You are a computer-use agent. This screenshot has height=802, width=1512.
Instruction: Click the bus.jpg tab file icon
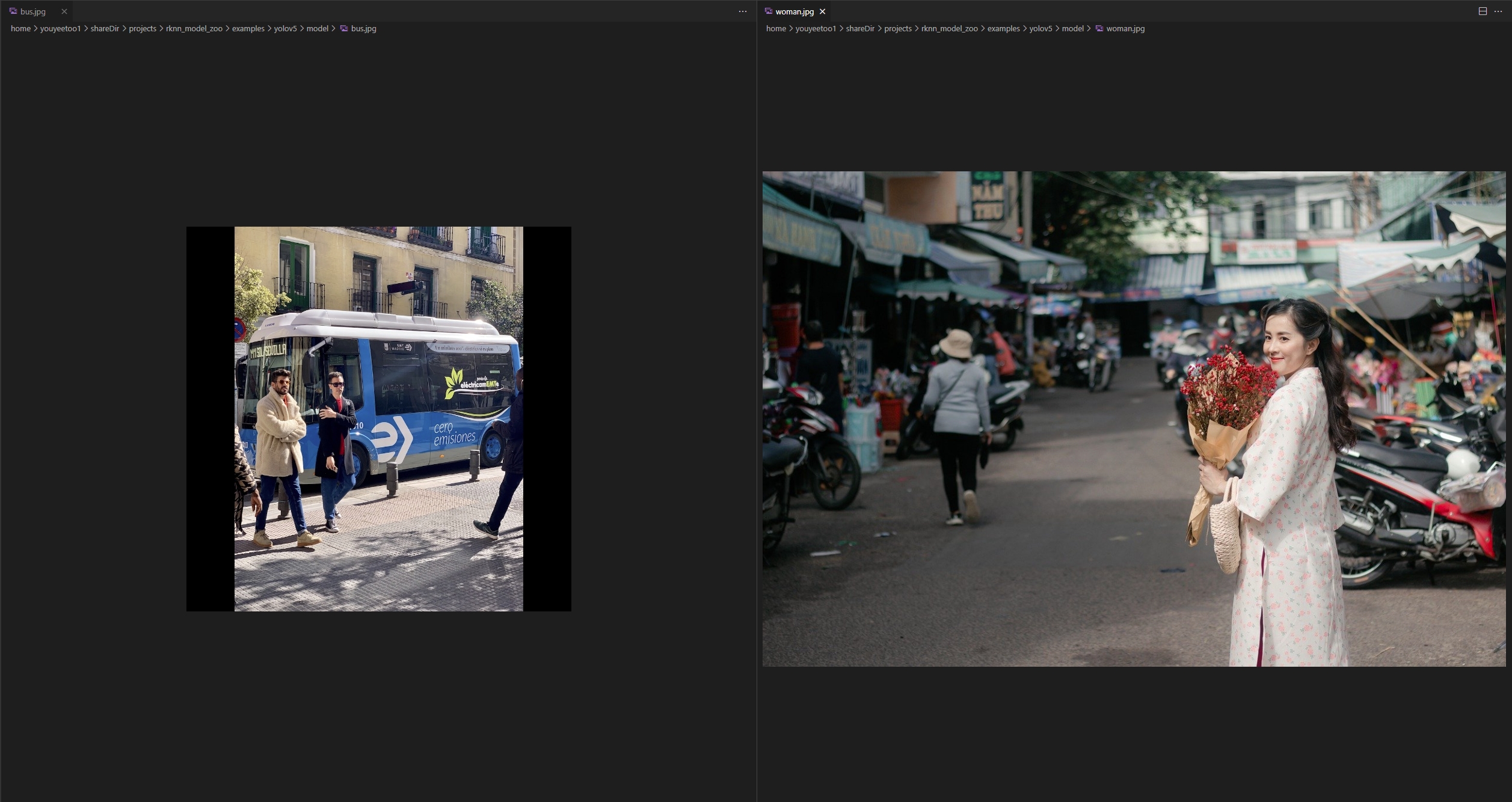[13, 11]
